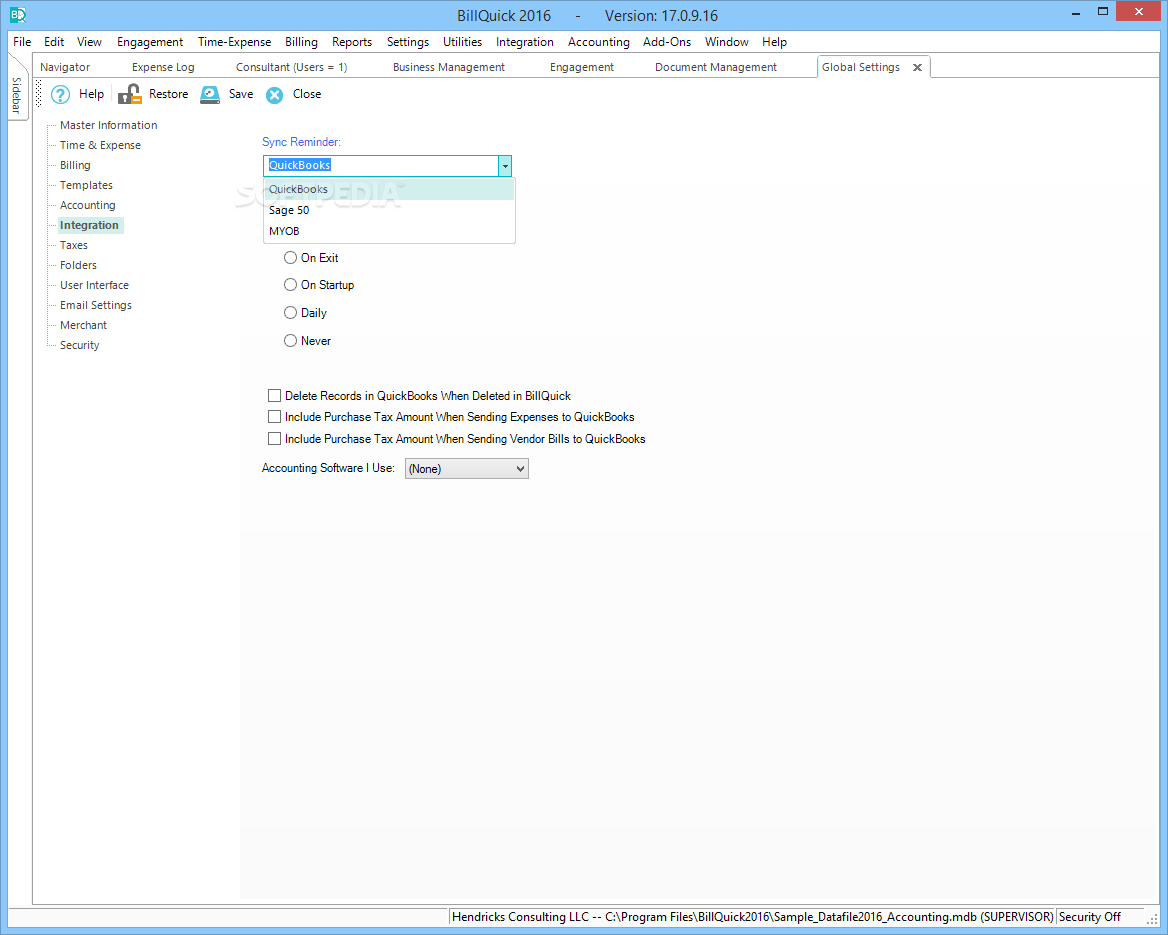Open the Edit menu
This screenshot has height=935, width=1168.
pyautogui.click(x=54, y=42)
